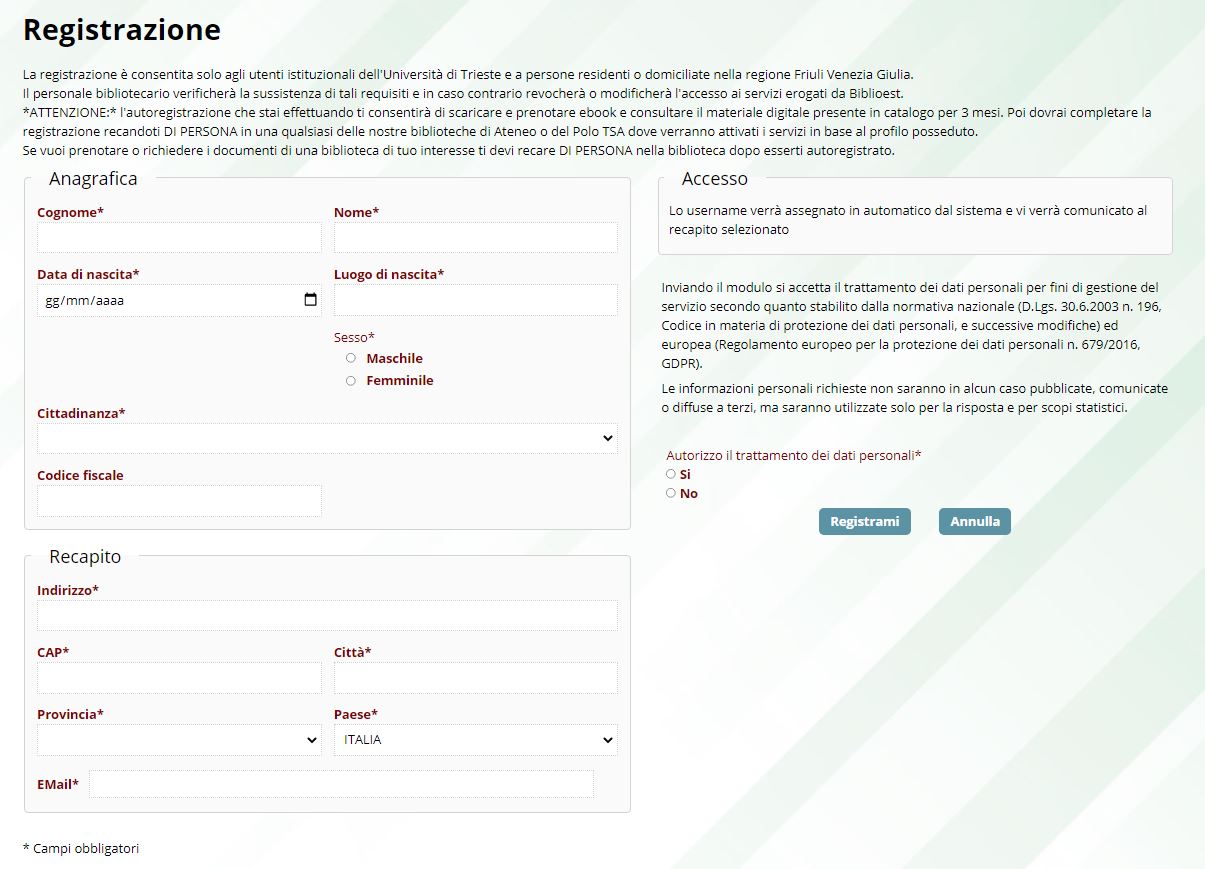
Task: Choose No for data processing authorization
Action: click(671, 493)
